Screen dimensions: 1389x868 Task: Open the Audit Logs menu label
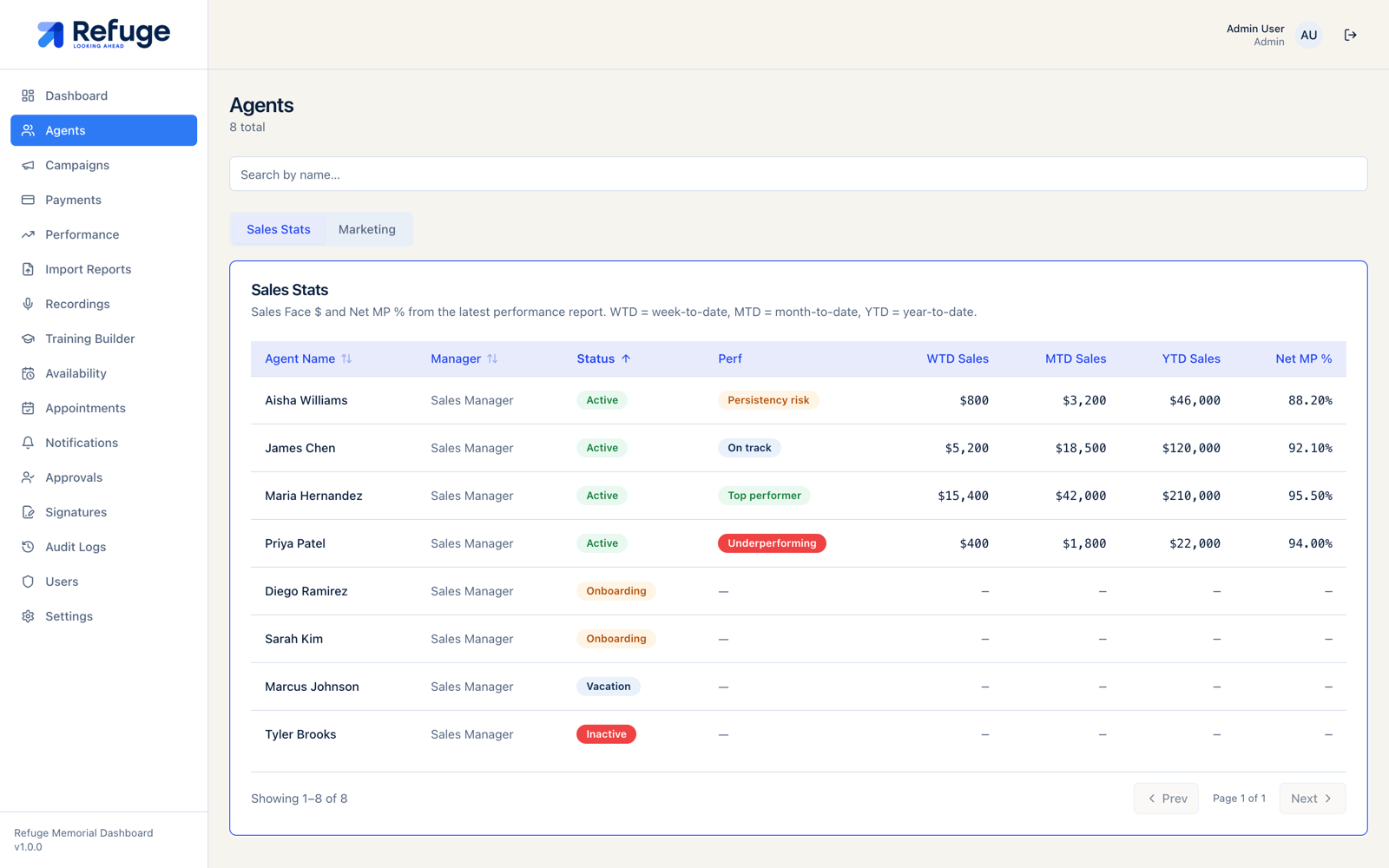tap(76, 547)
